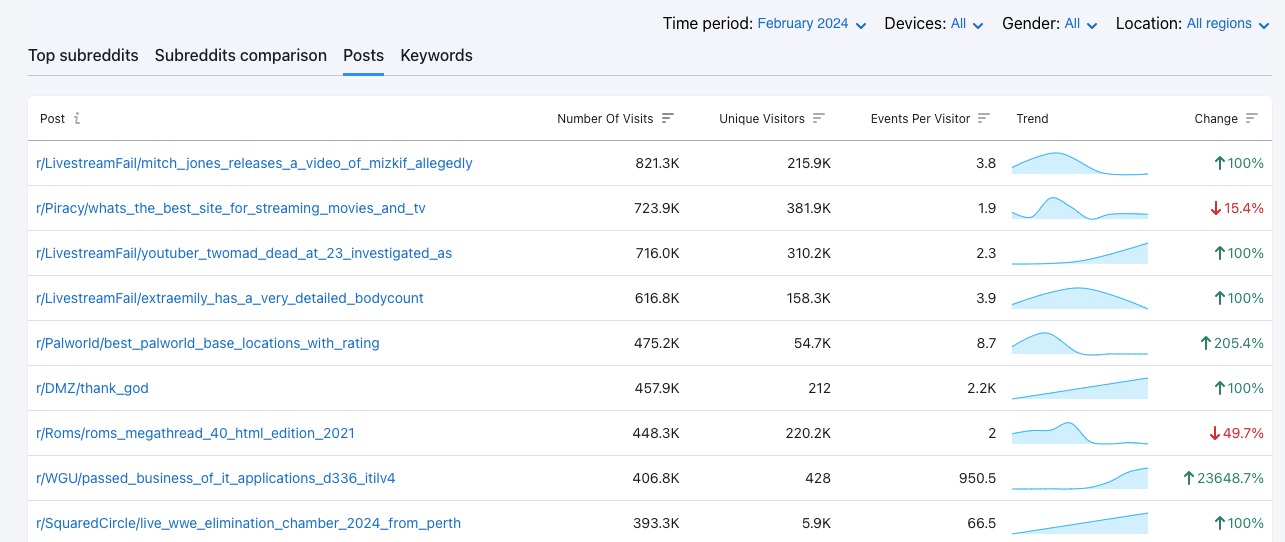Open the mitch_jones LivestreamFail post link
The width and height of the screenshot is (1285, 542).
pyautogui.click(x=254, y=163)
